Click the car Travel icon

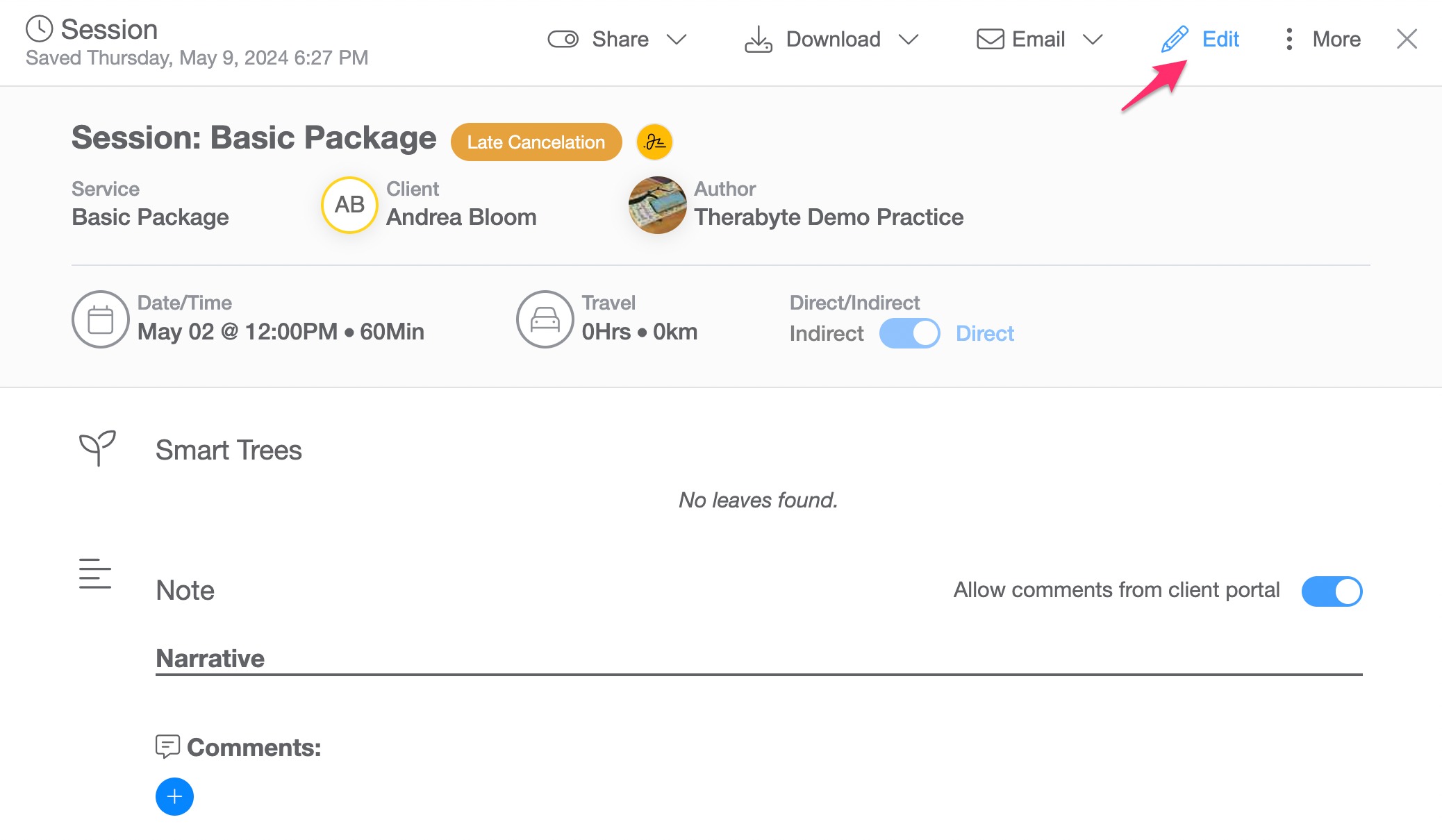point(545,319)
